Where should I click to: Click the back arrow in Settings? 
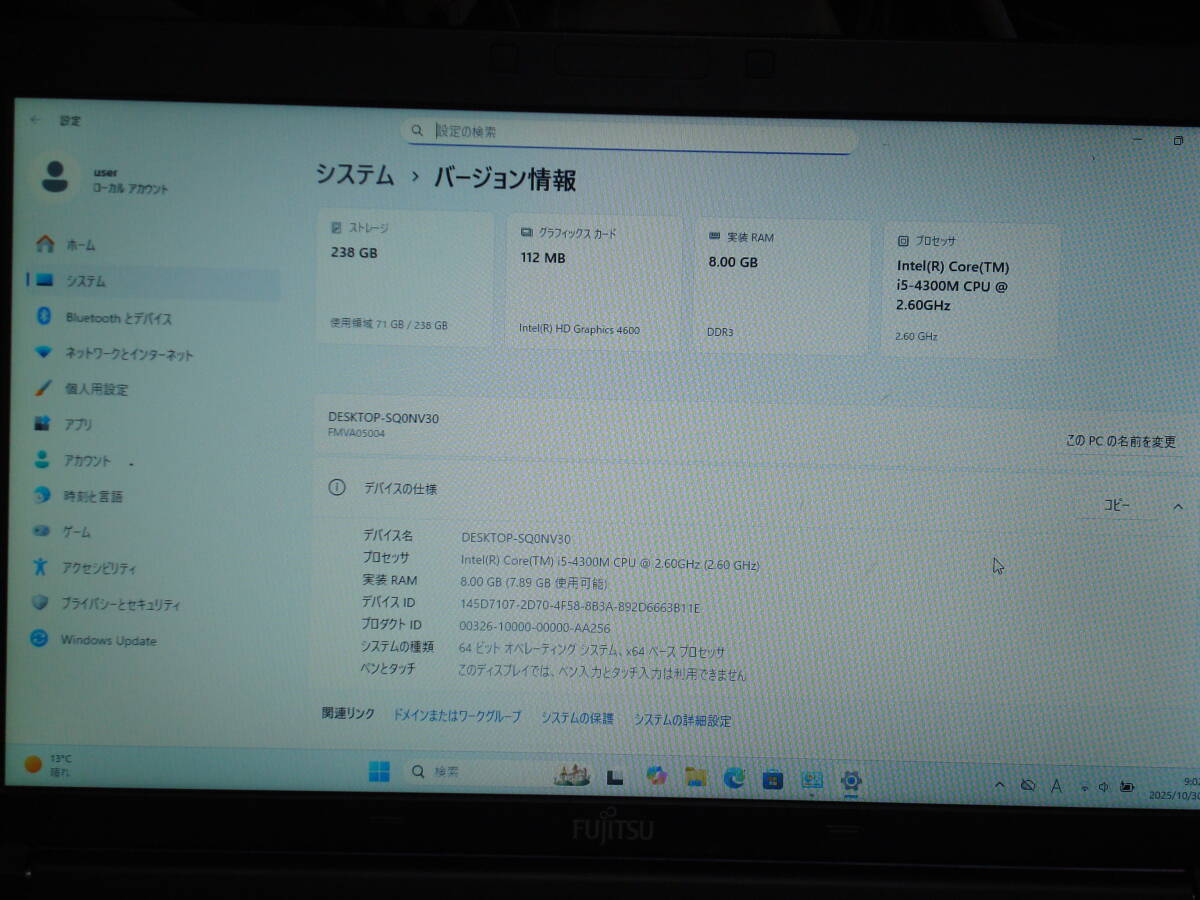pos(36,120)
